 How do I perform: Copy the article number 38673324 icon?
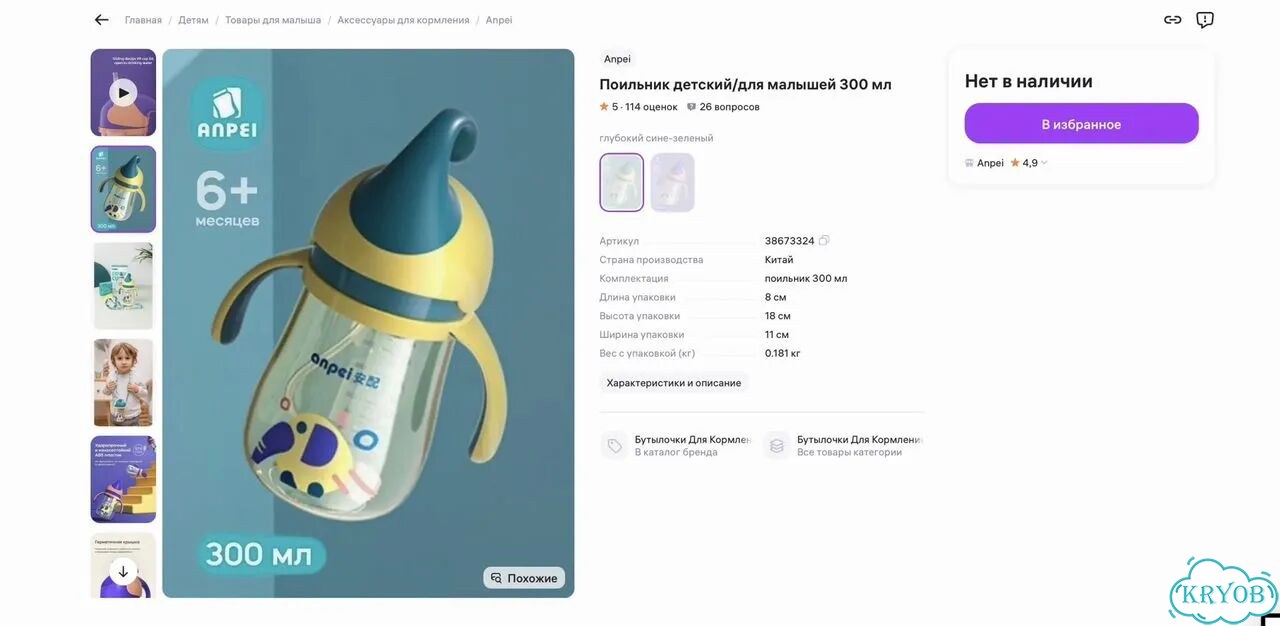(824, 241)
